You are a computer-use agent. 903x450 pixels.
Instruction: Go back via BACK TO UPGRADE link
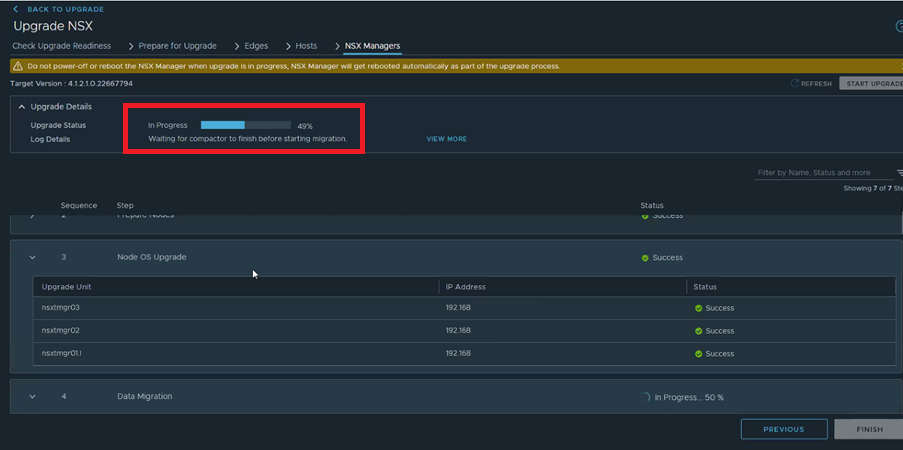coord(66,9)
